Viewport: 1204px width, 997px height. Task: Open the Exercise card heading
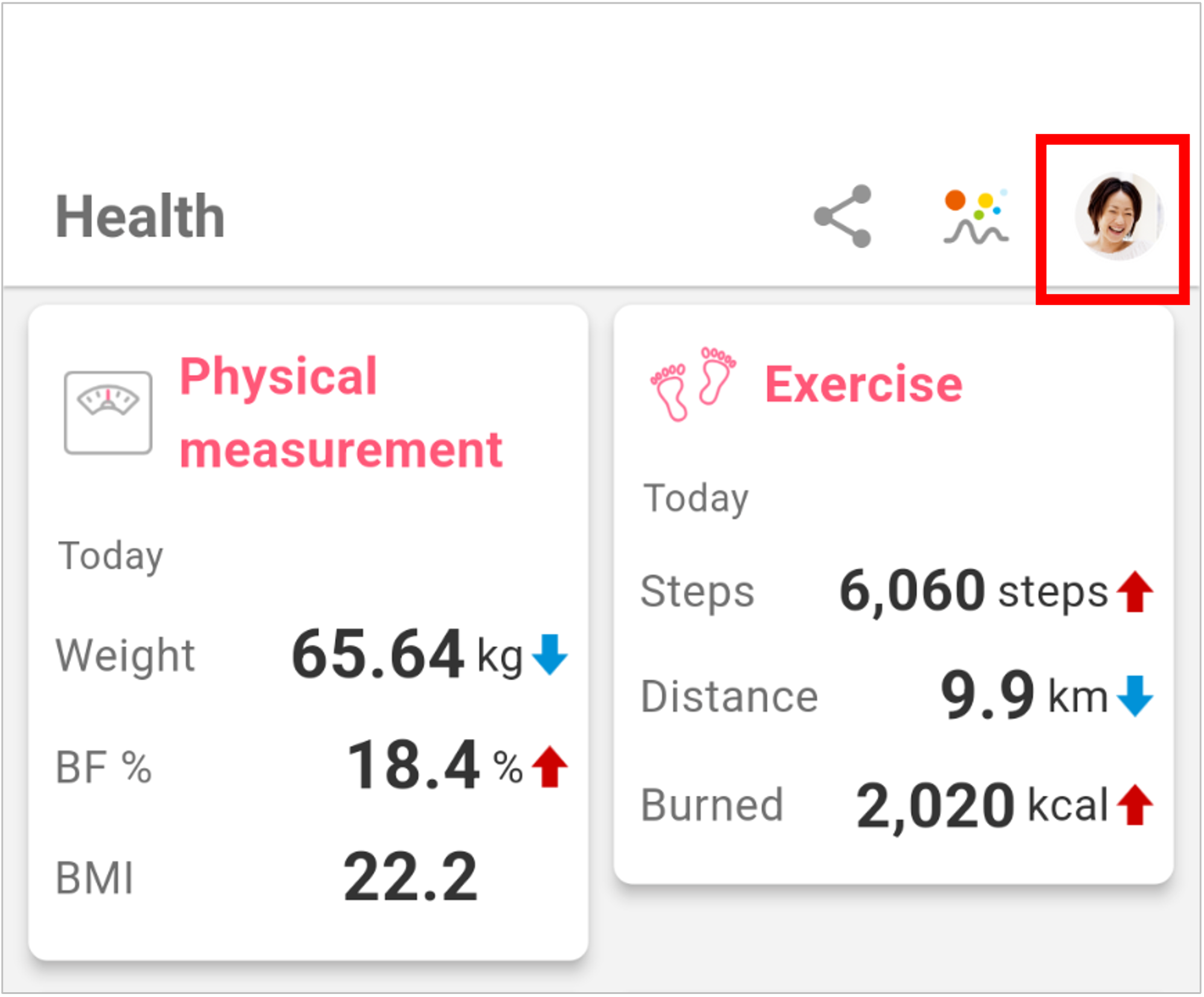point(864,384)
